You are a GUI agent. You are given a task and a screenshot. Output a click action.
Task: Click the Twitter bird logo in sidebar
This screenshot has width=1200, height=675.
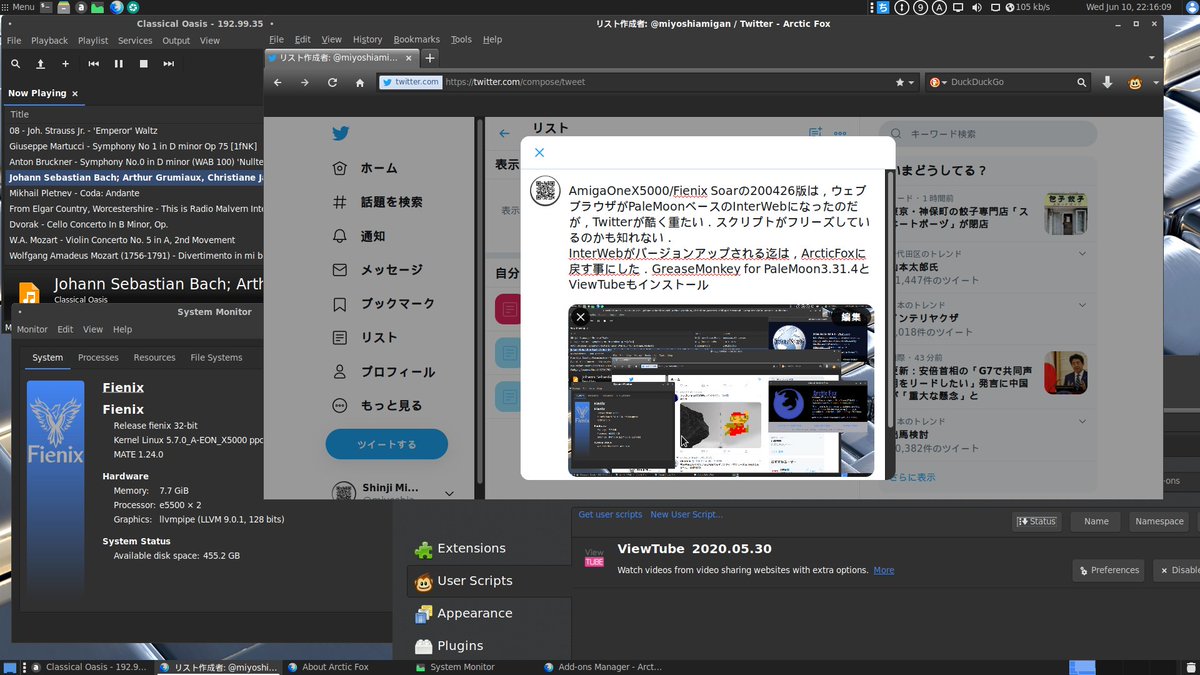340,133
